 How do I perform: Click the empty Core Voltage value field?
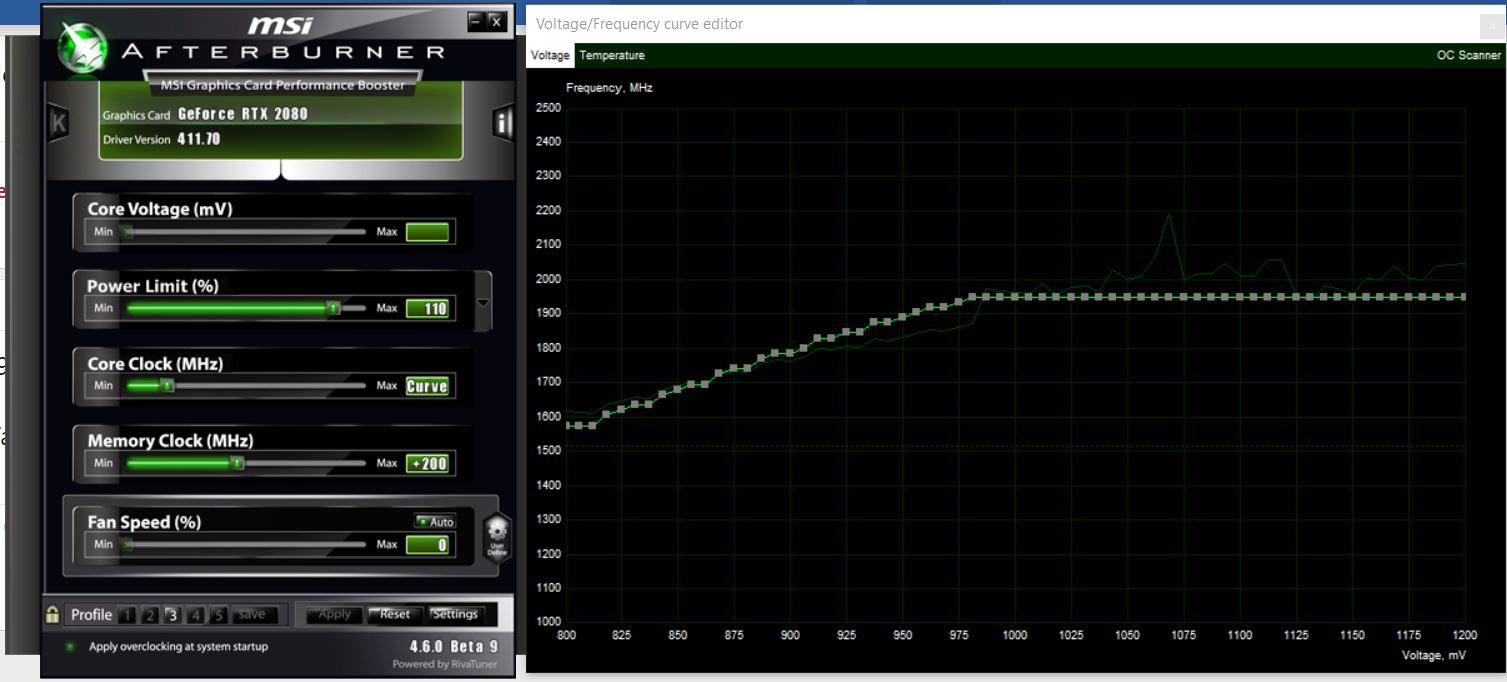click(427, 232)
